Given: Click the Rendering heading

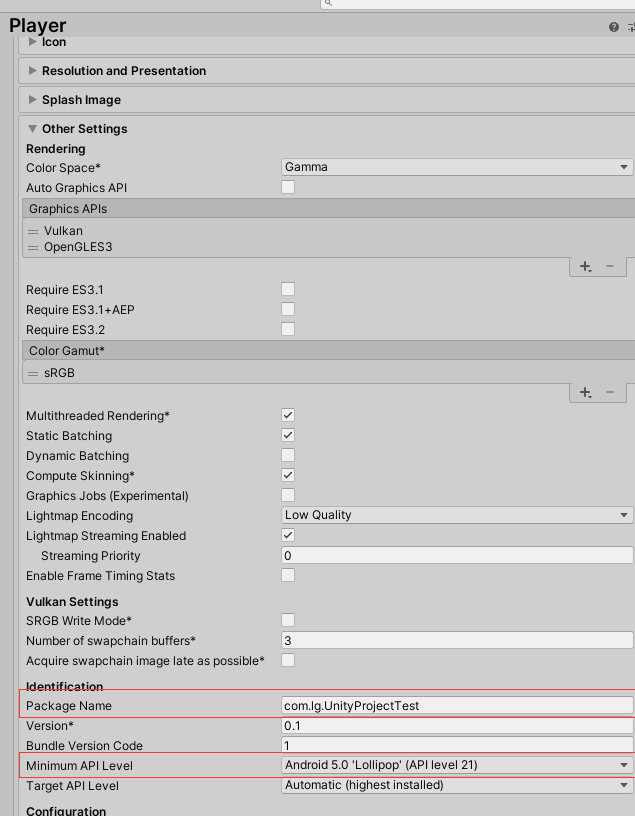Looking at the screenshot, I should click(x=56, y=149).
